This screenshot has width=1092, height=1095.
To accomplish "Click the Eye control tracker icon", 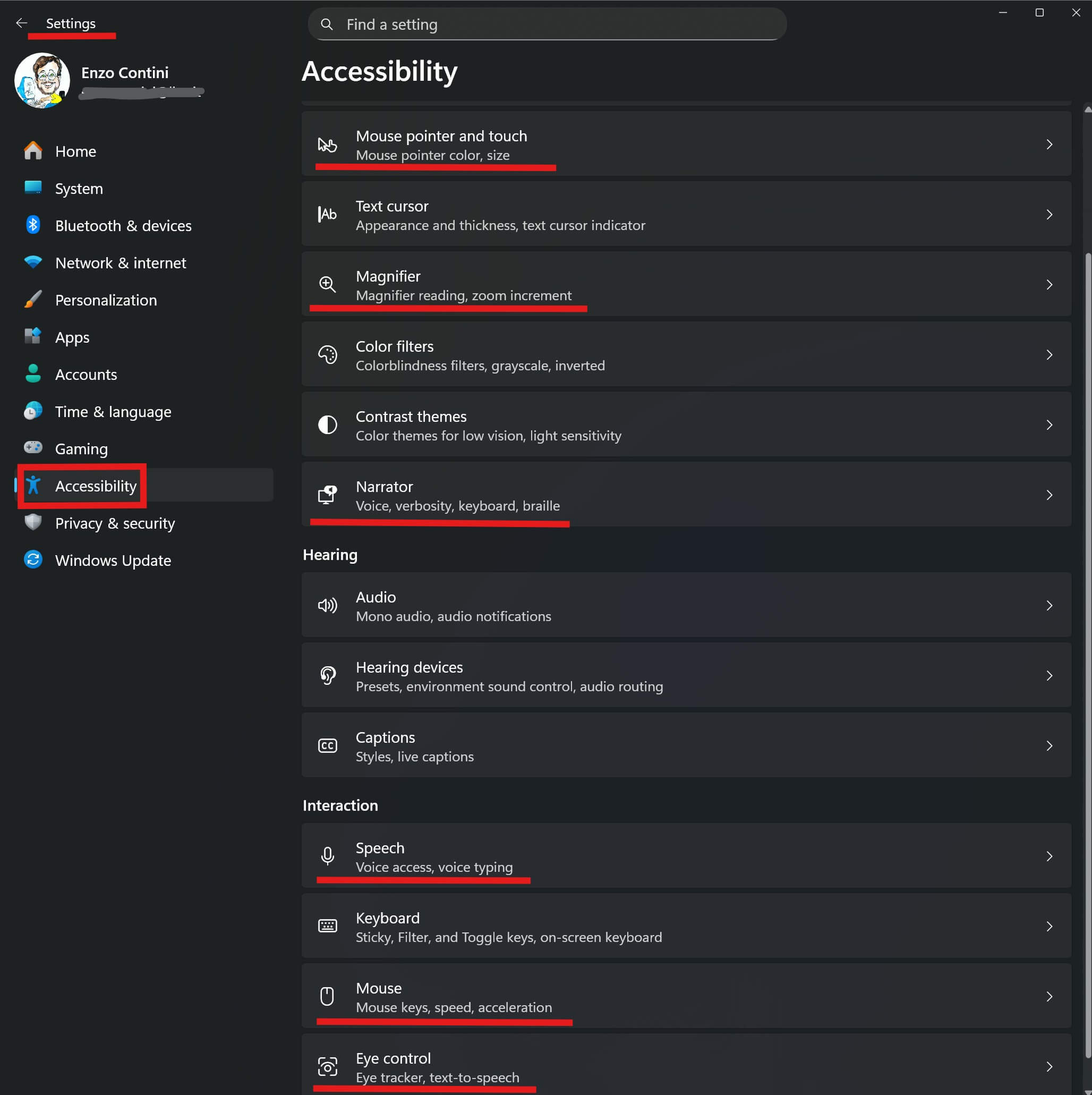I will (328, 1067).
